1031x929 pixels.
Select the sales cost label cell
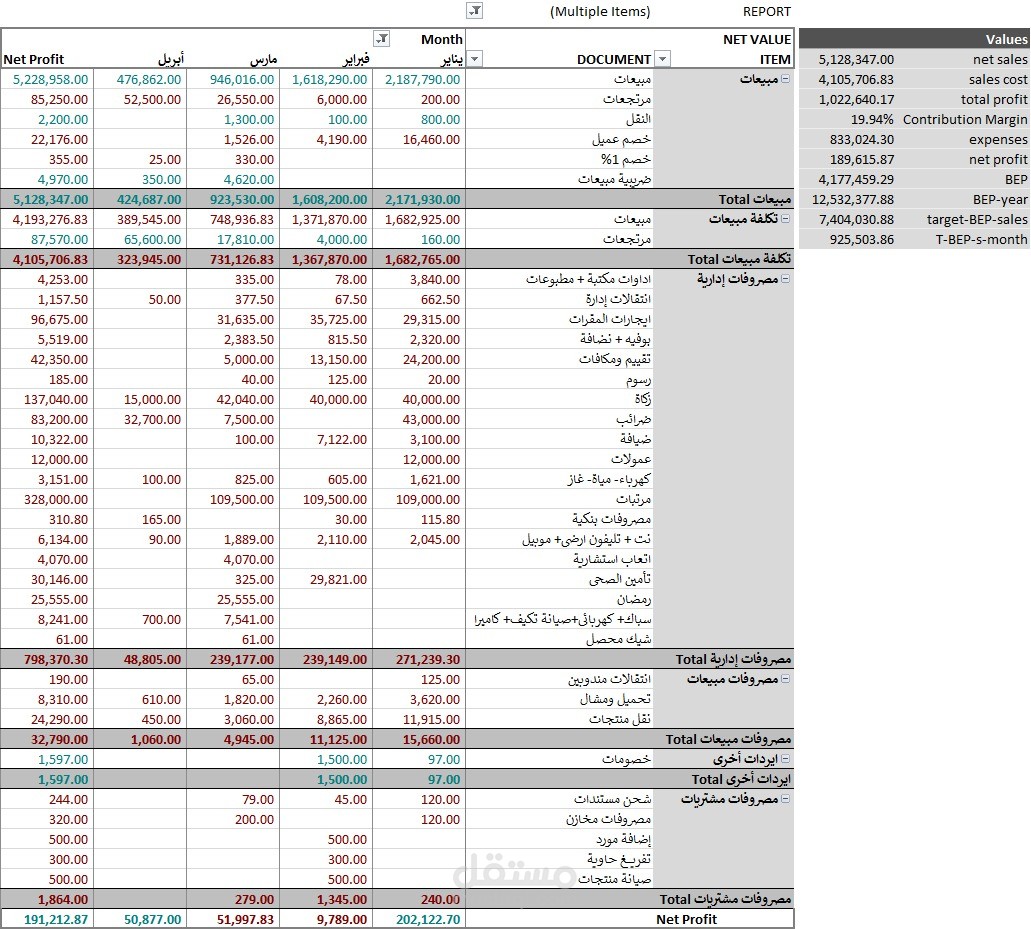point(997,80)
